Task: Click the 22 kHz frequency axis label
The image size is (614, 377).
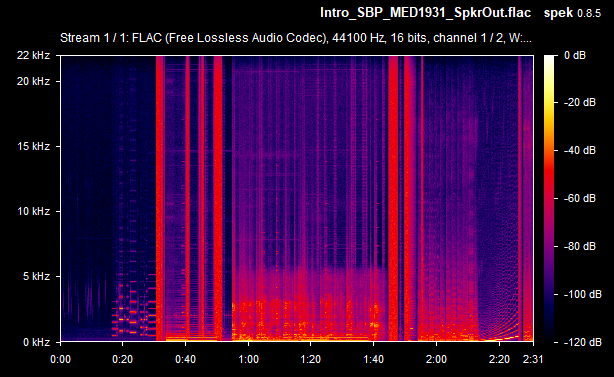Action: (x=33, y=55)
